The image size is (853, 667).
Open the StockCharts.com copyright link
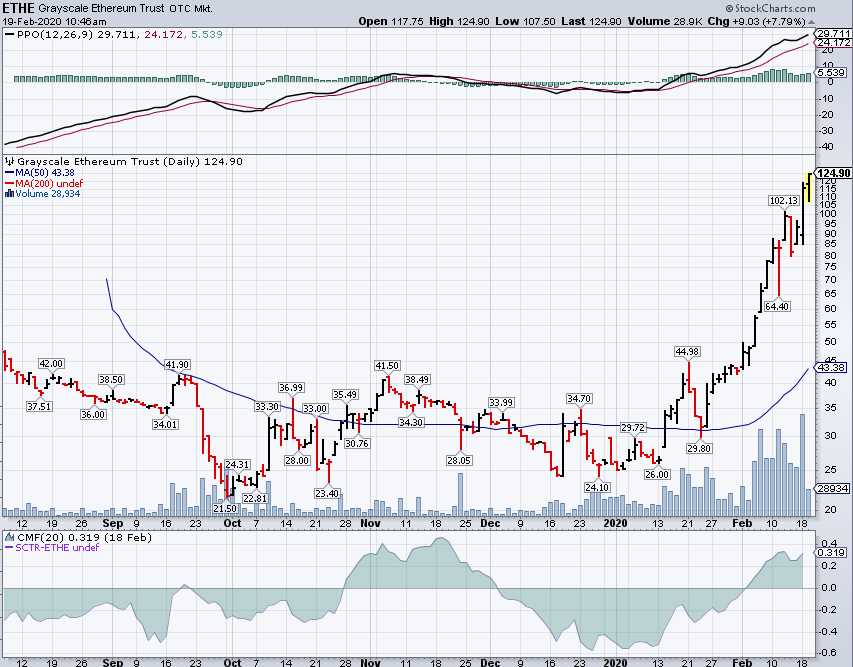(808, 8)
